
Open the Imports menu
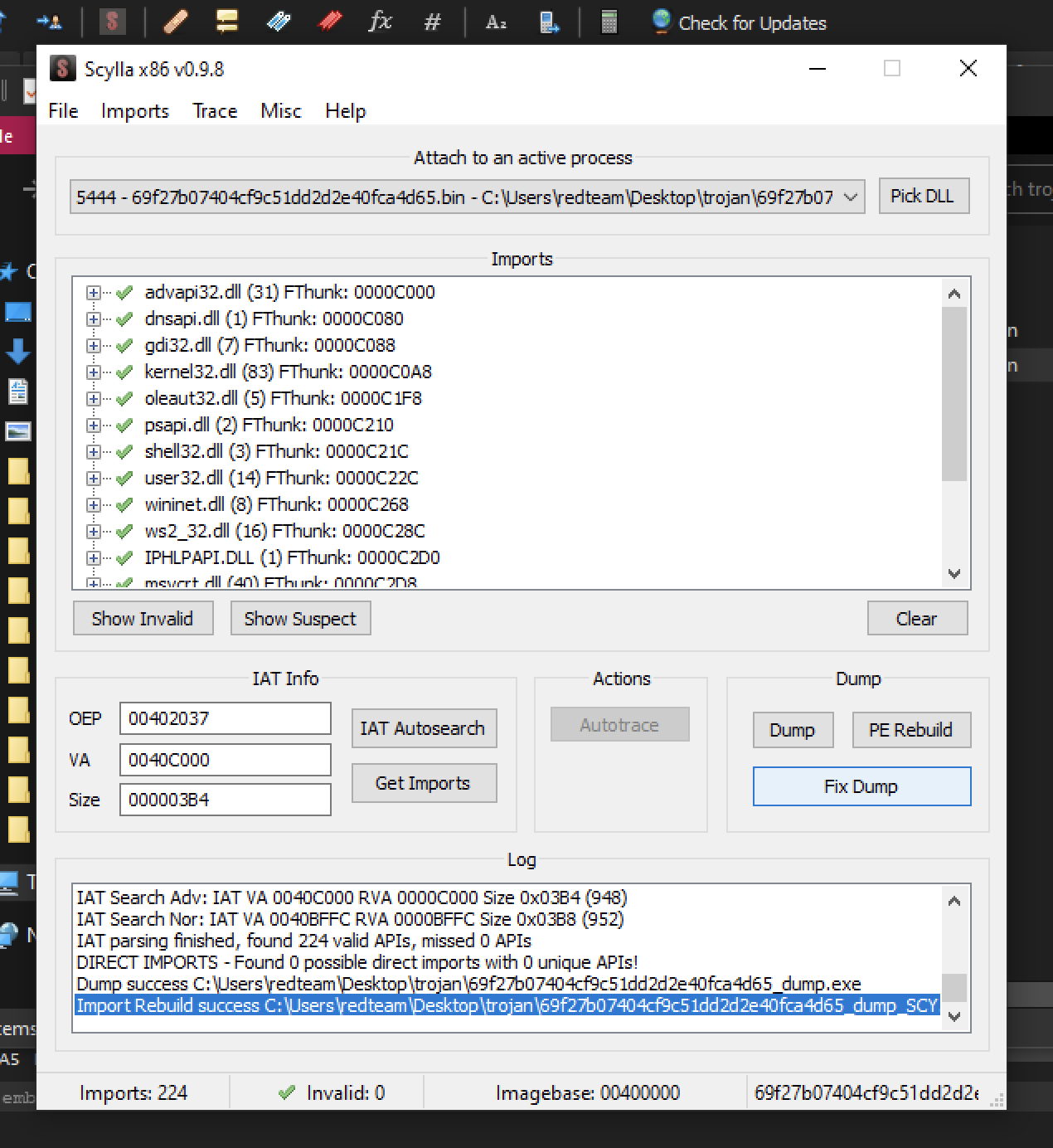[135, 111]
